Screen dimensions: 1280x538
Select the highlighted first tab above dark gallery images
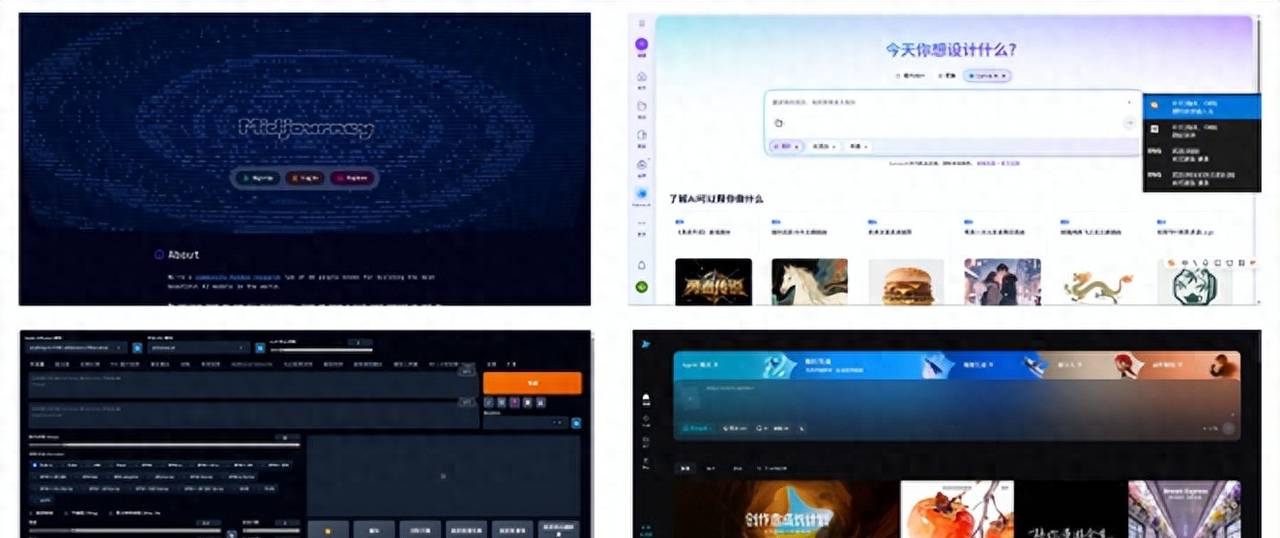685,468
